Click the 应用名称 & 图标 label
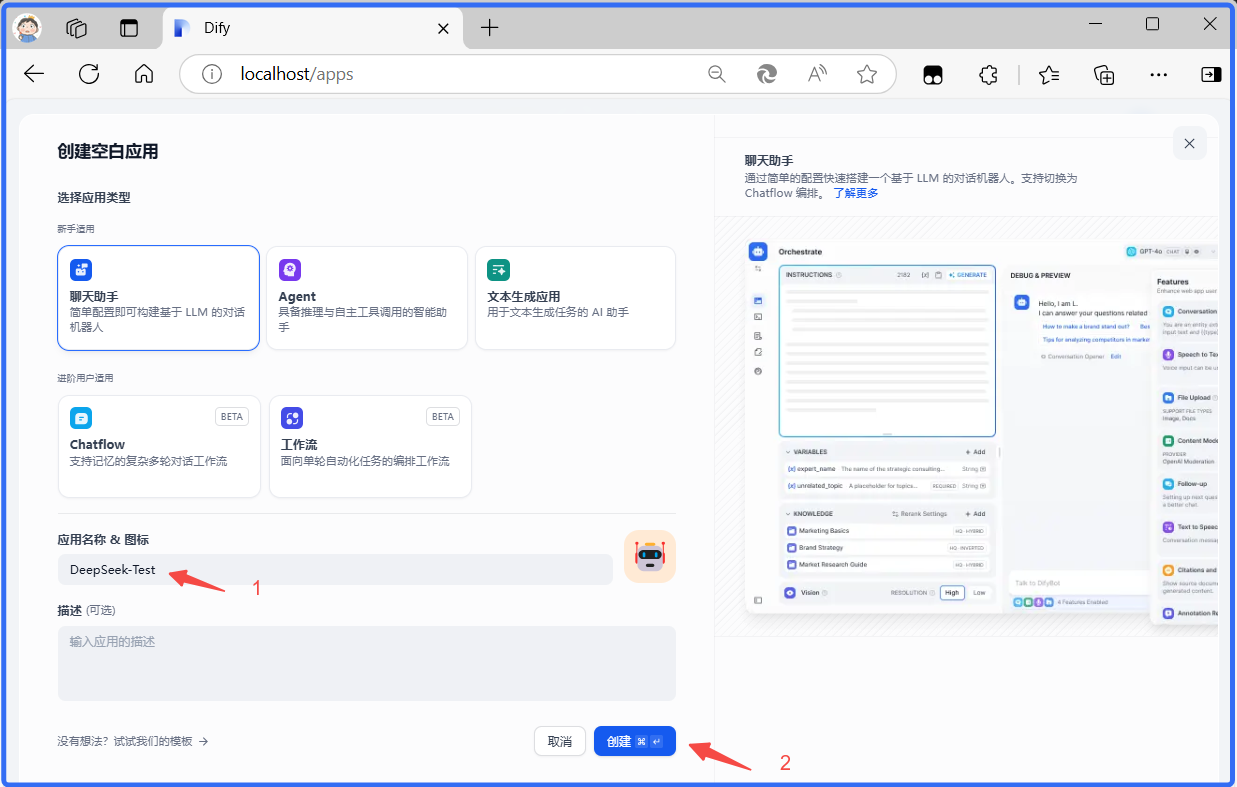Image resolution: width=1237 pixels, height=787 pixels. point(104,540)
